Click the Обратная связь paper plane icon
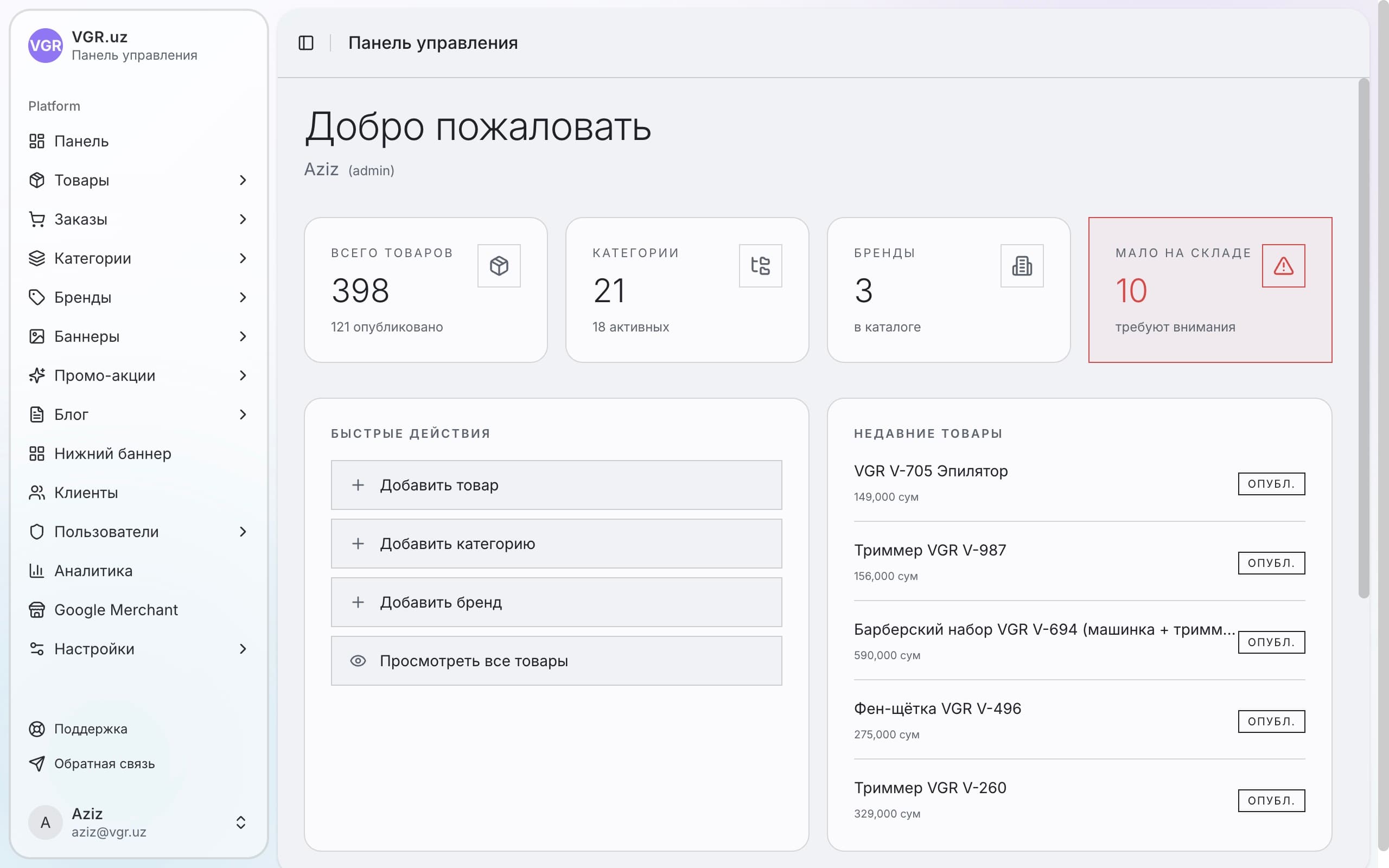 pyautogui.click(x=37, y=763)
